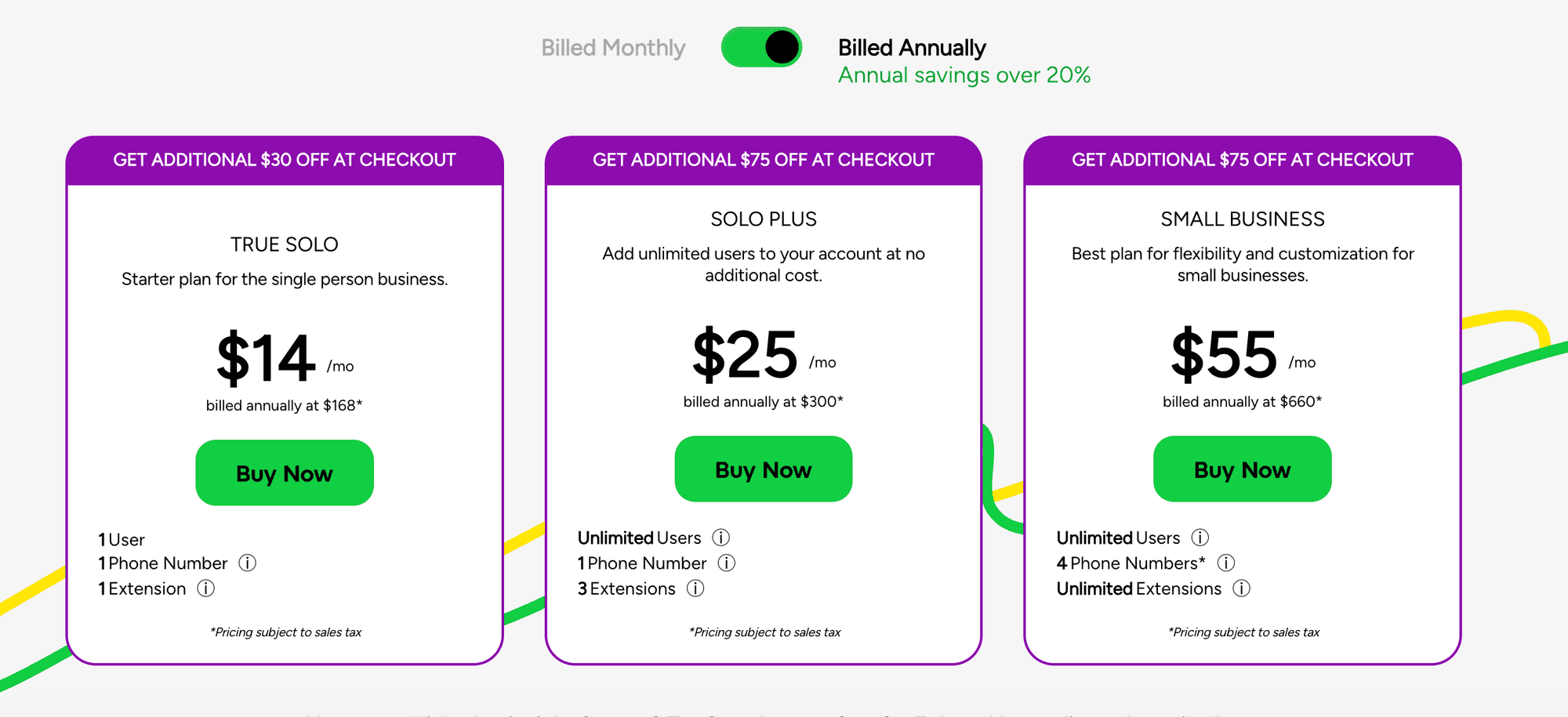Click the SMALL BUSINESS plan title
The width and height of the screenshot is (1568, 717).
[x=1243, y=219]
